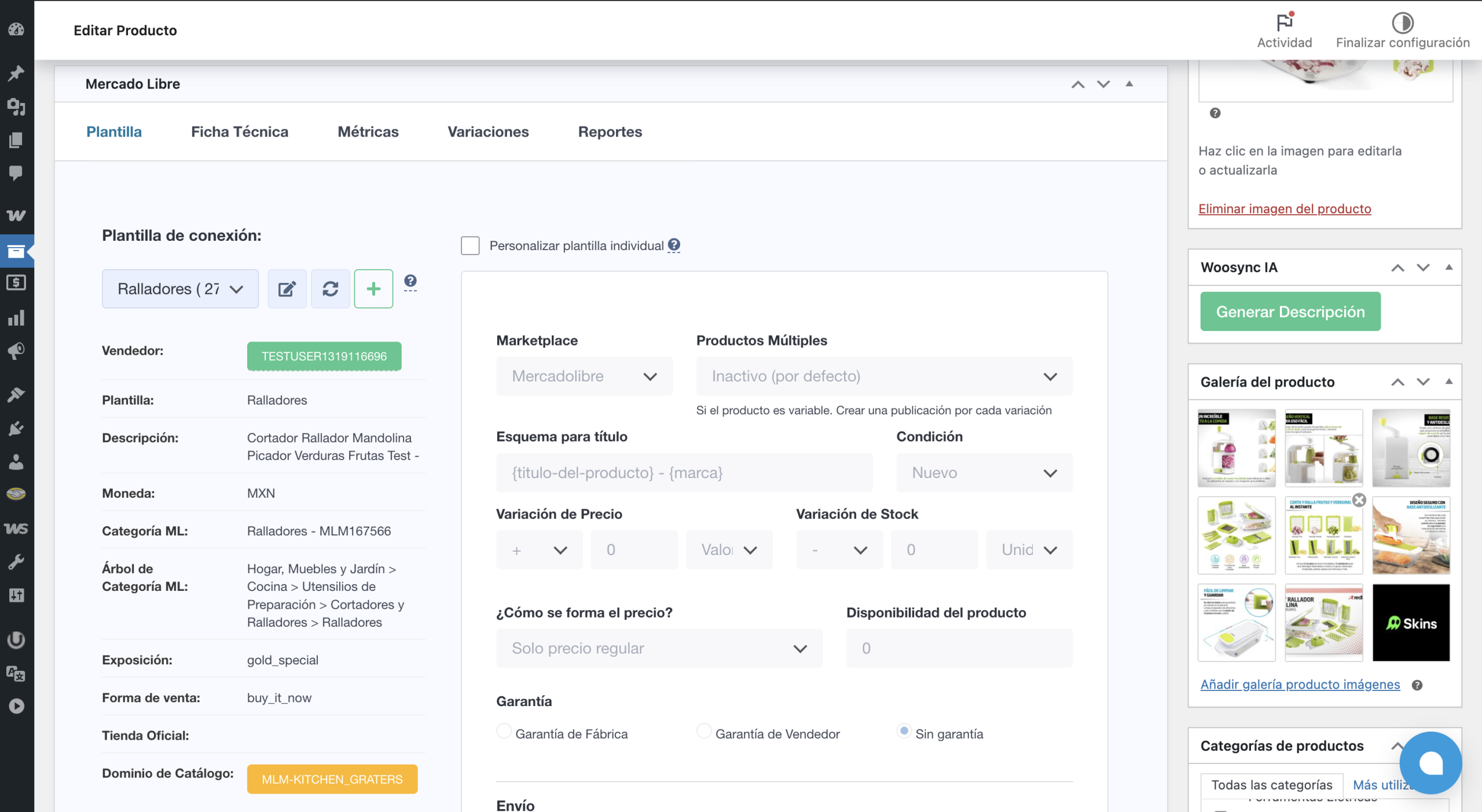
Task: Open the Marketplace Mercadolibre dropdown
Action: tap(584, 376)
